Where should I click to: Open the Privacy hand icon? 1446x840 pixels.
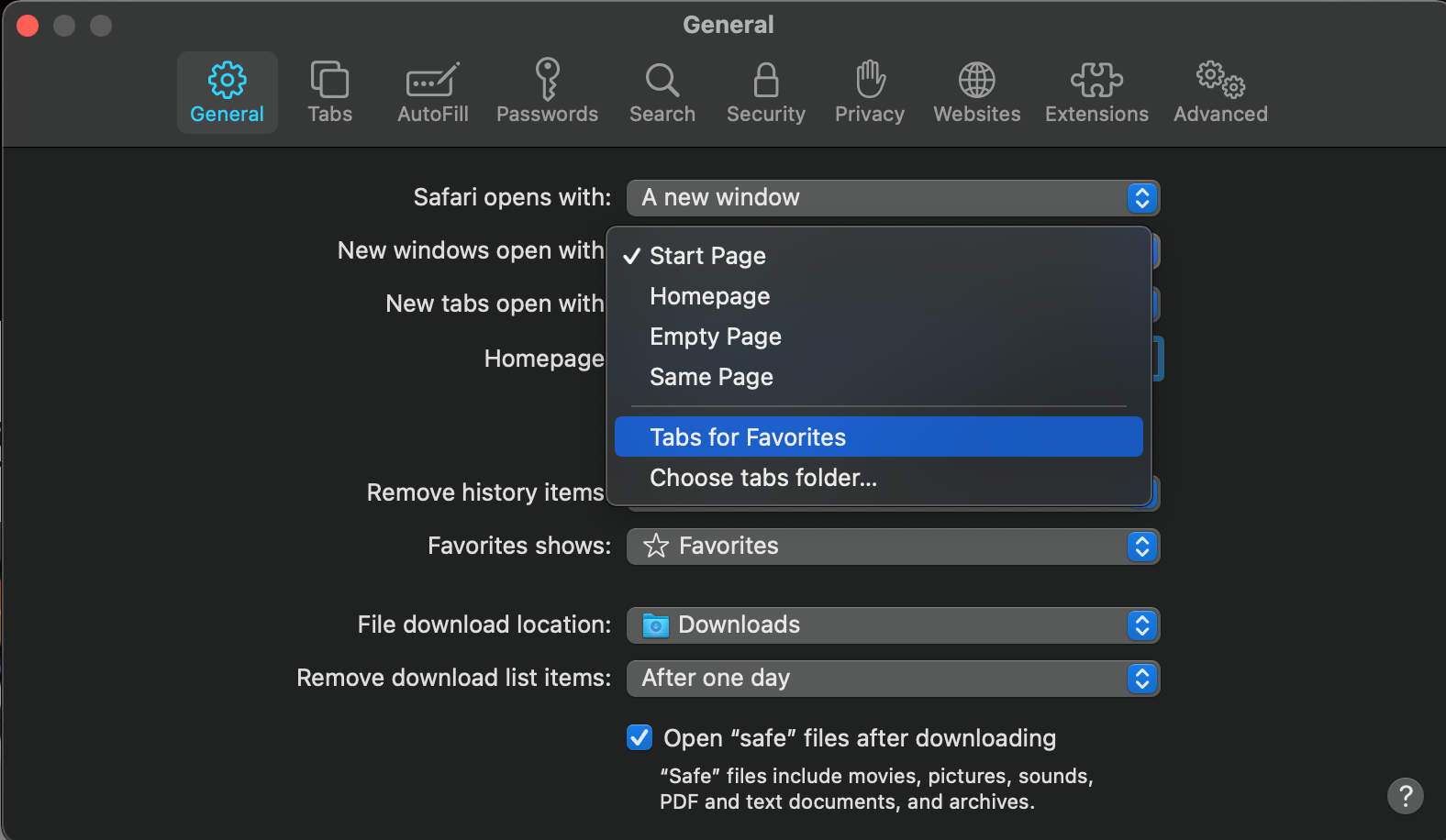pyautogui.click(x=869, y=92)
